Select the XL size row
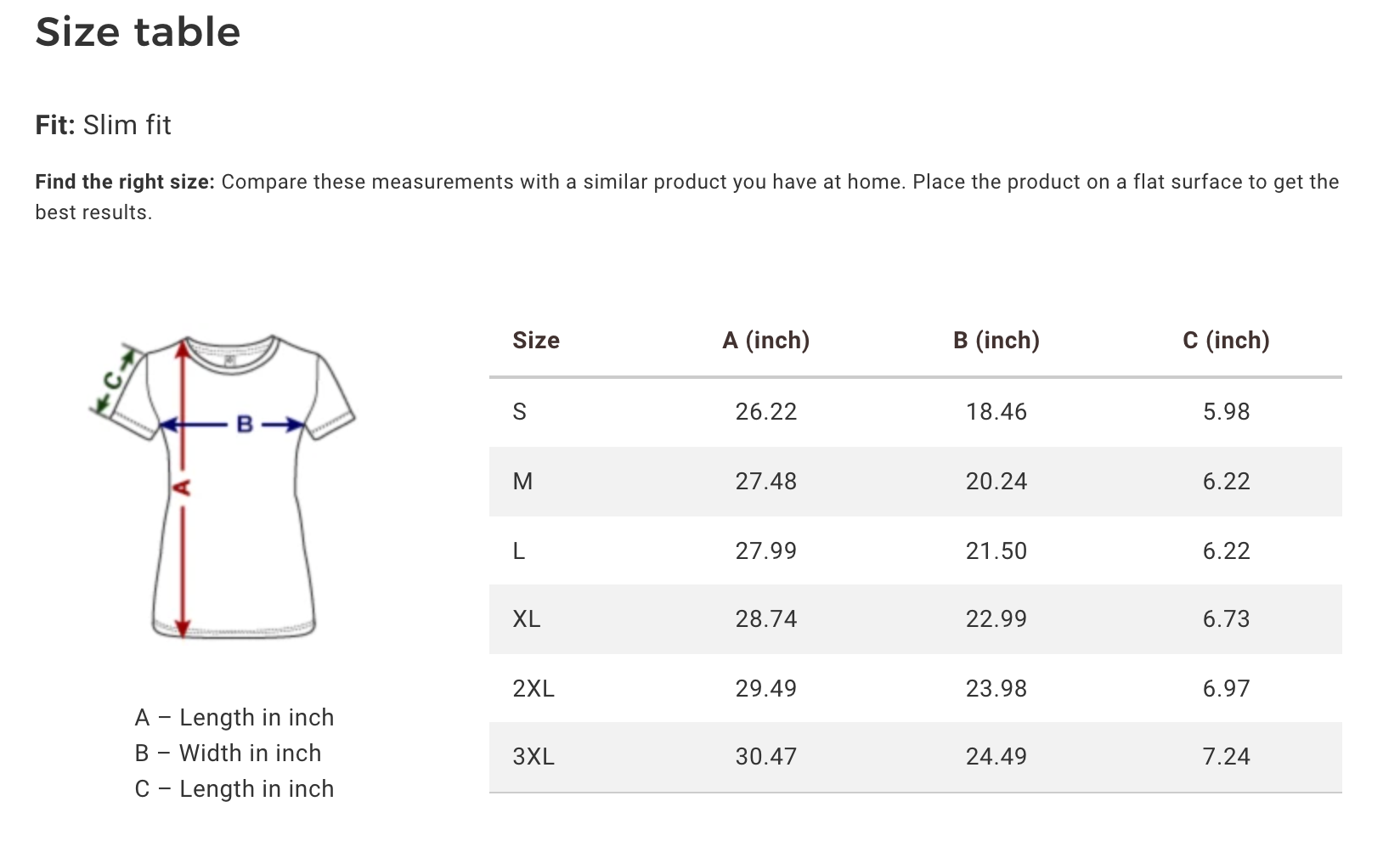The height and width of the screenshot is (841, 1400). pos(916,619)
